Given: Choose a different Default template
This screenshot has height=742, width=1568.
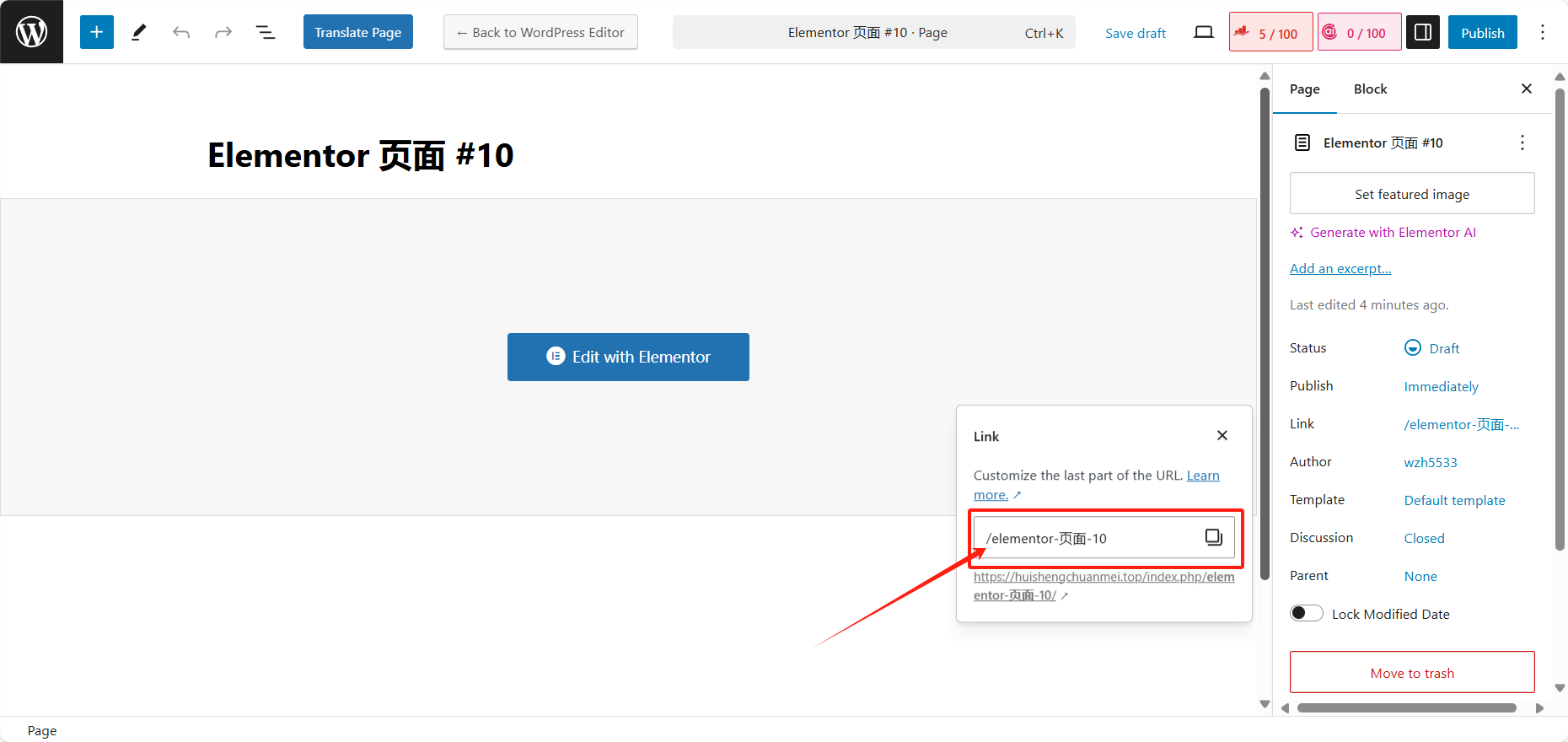Looking at the screenshot, I should point(1455,500).
